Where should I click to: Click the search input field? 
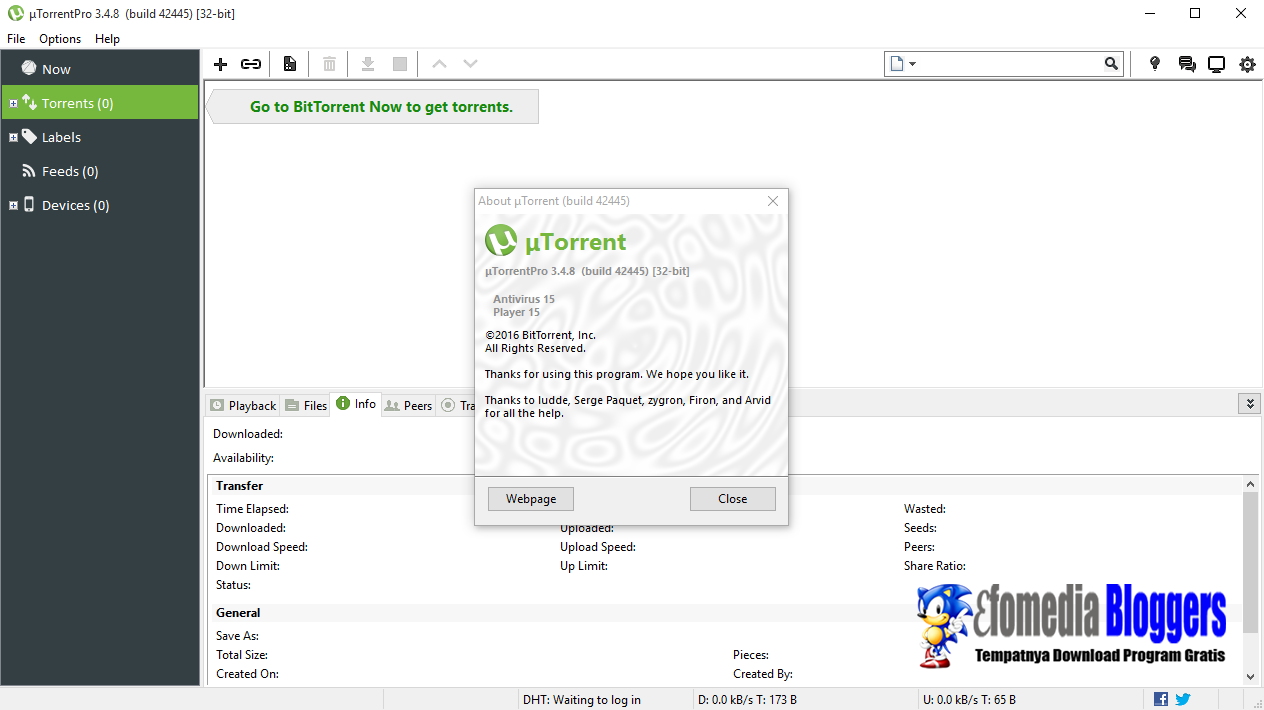[1010, 64]
